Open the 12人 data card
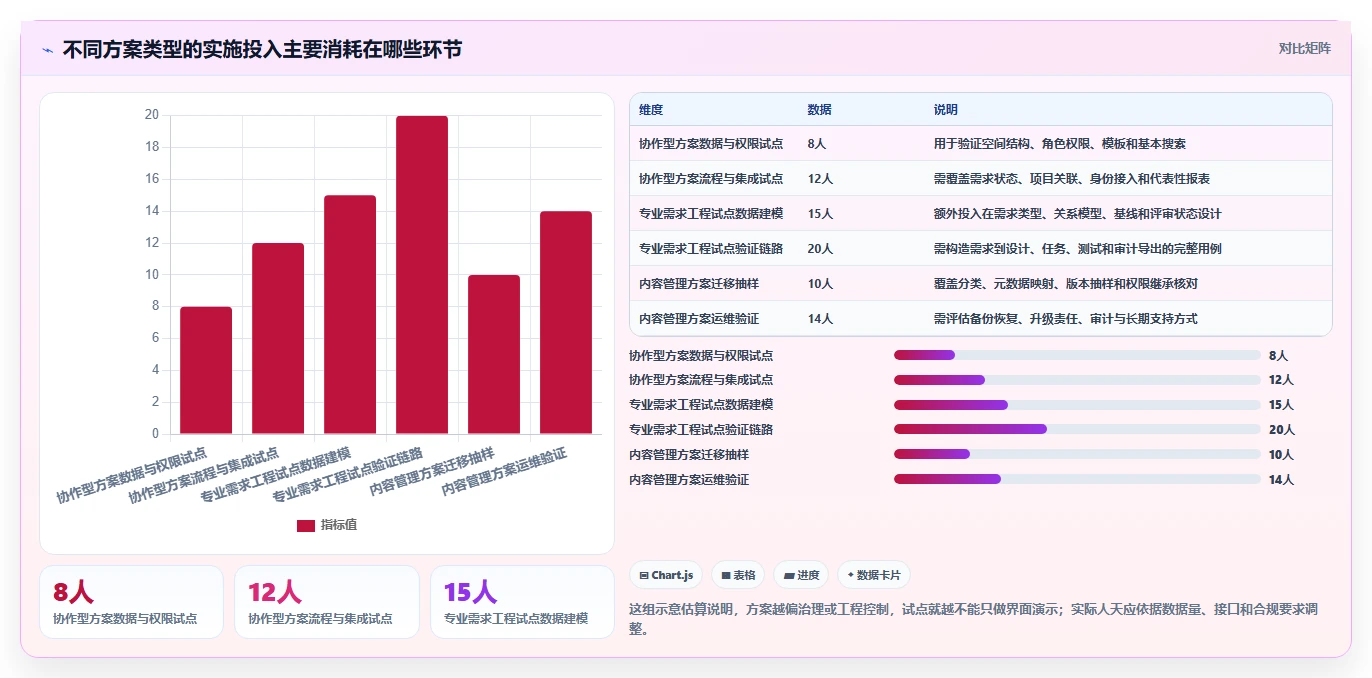1372x678 pixels. point(327,602)
